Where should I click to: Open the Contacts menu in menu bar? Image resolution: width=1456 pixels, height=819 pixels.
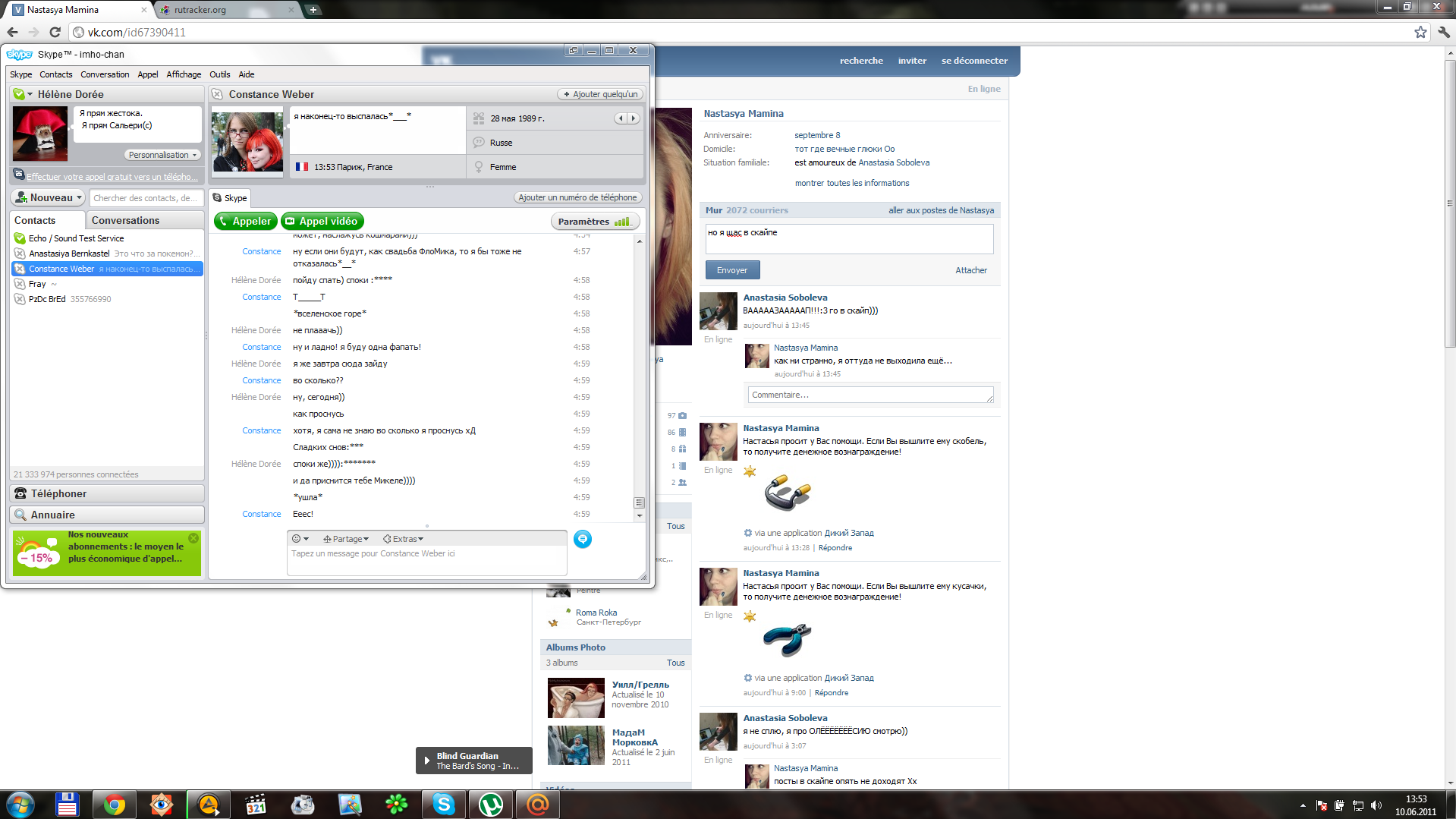tap(56, 74)
